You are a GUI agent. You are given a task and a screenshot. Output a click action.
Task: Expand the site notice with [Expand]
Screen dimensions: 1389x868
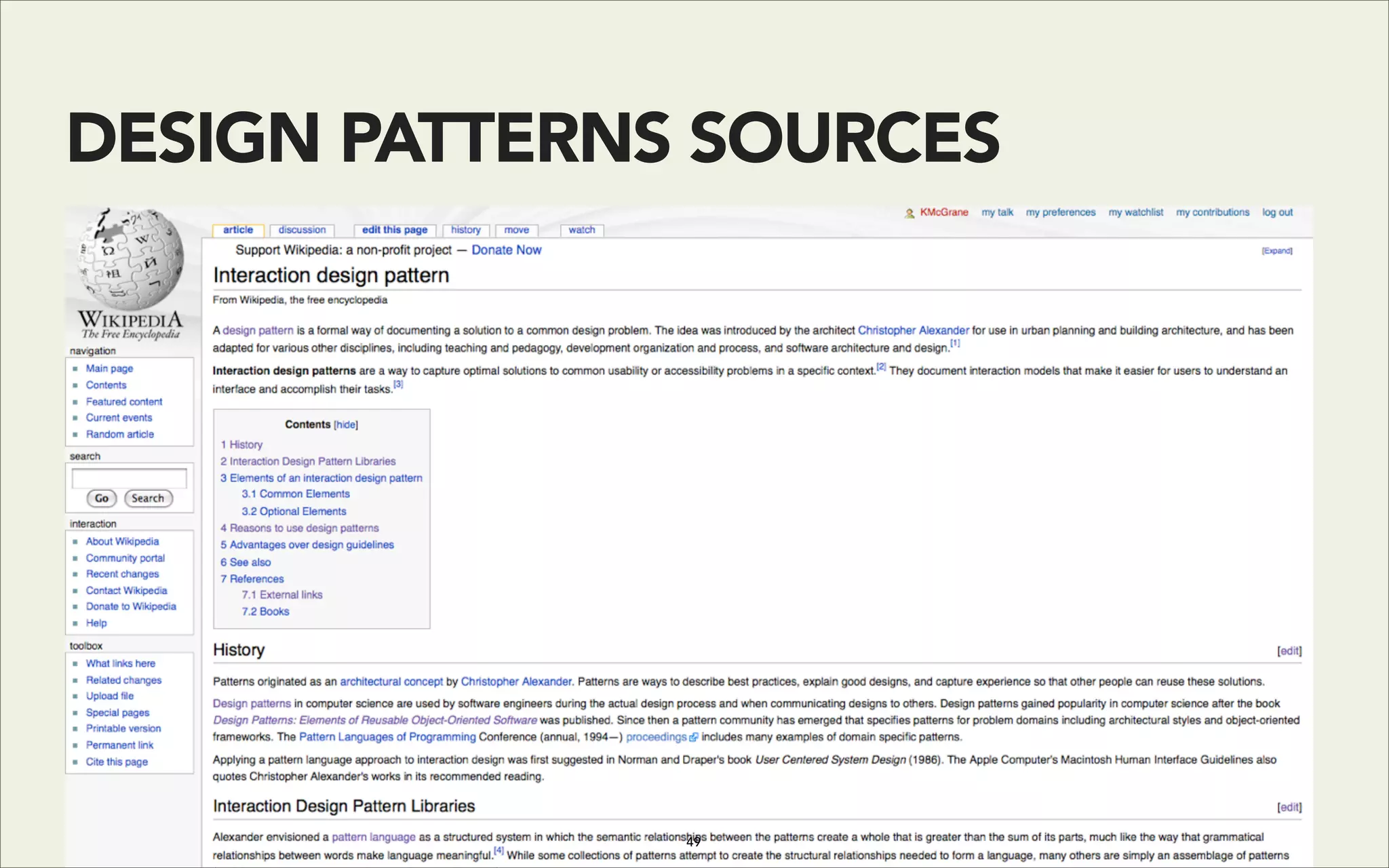coord(1277,251)
